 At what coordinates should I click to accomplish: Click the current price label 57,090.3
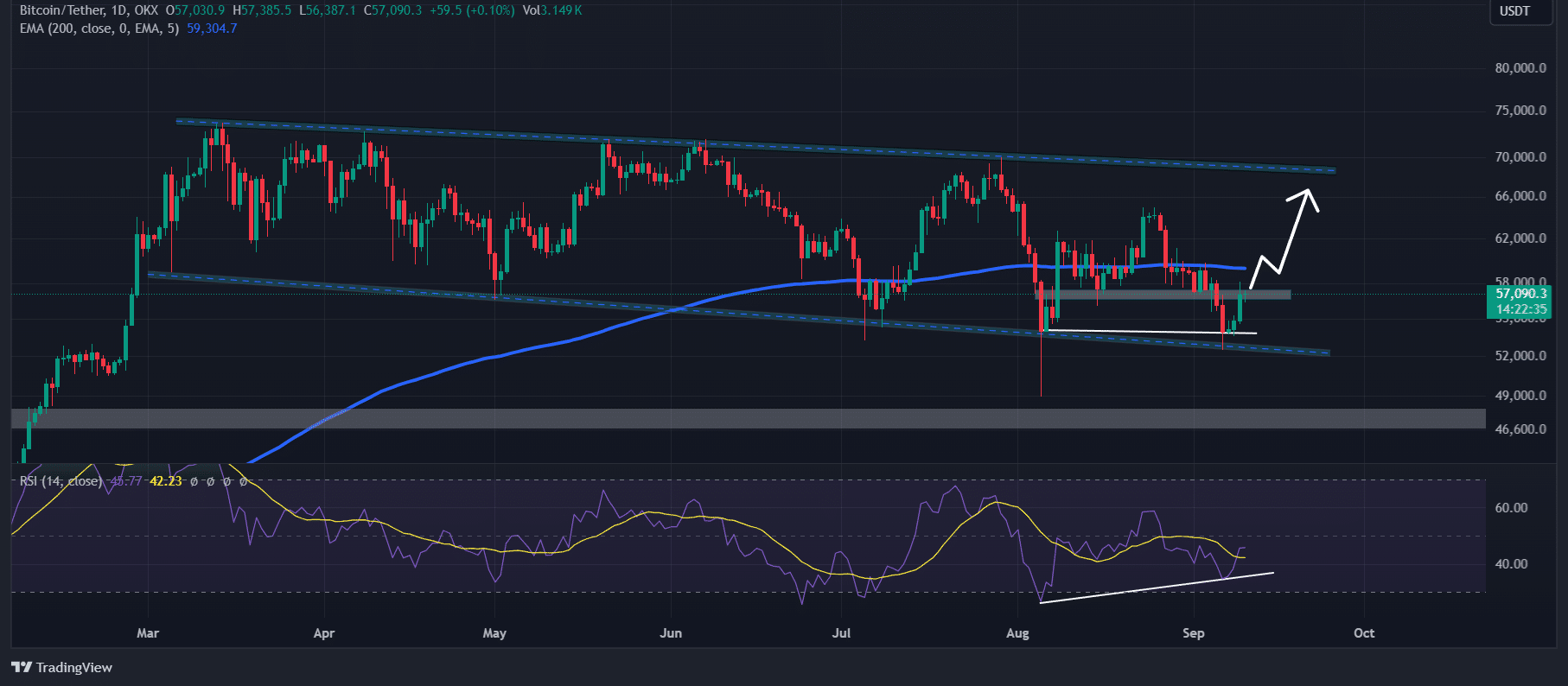click(x=1521, y=294)
